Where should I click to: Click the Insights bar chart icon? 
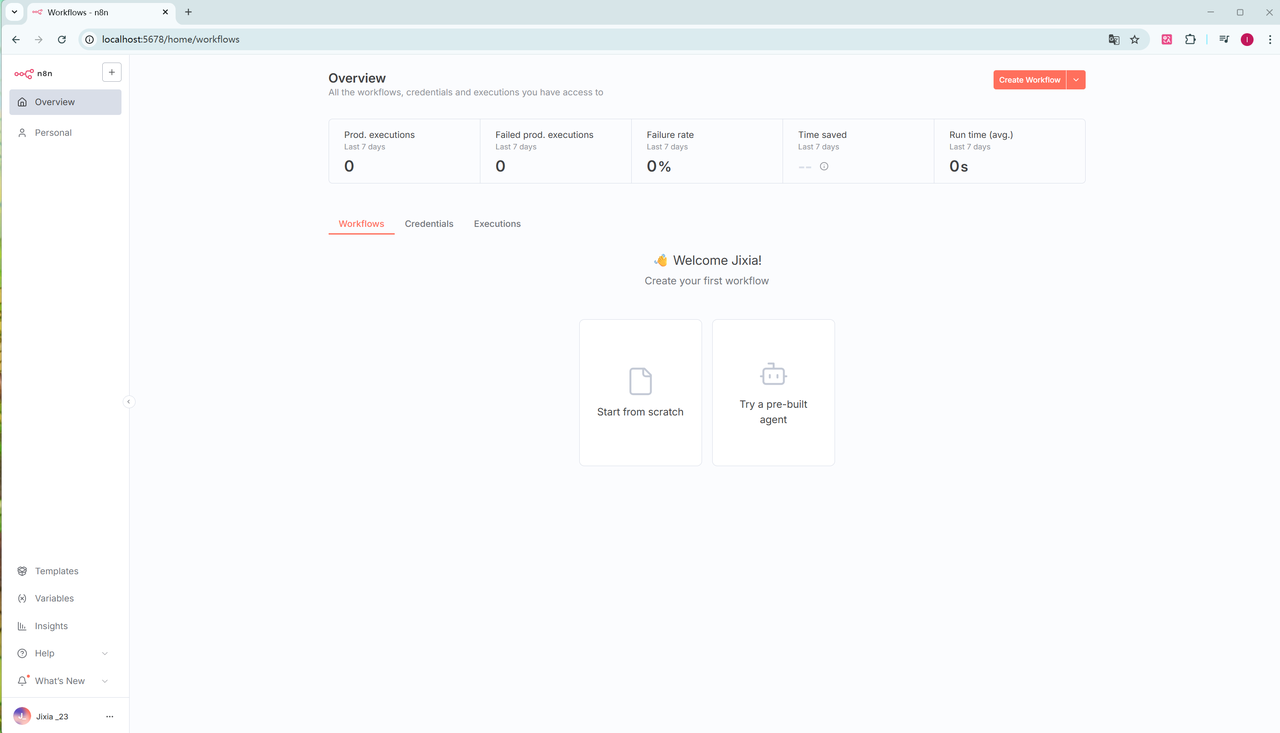[22, 626]
